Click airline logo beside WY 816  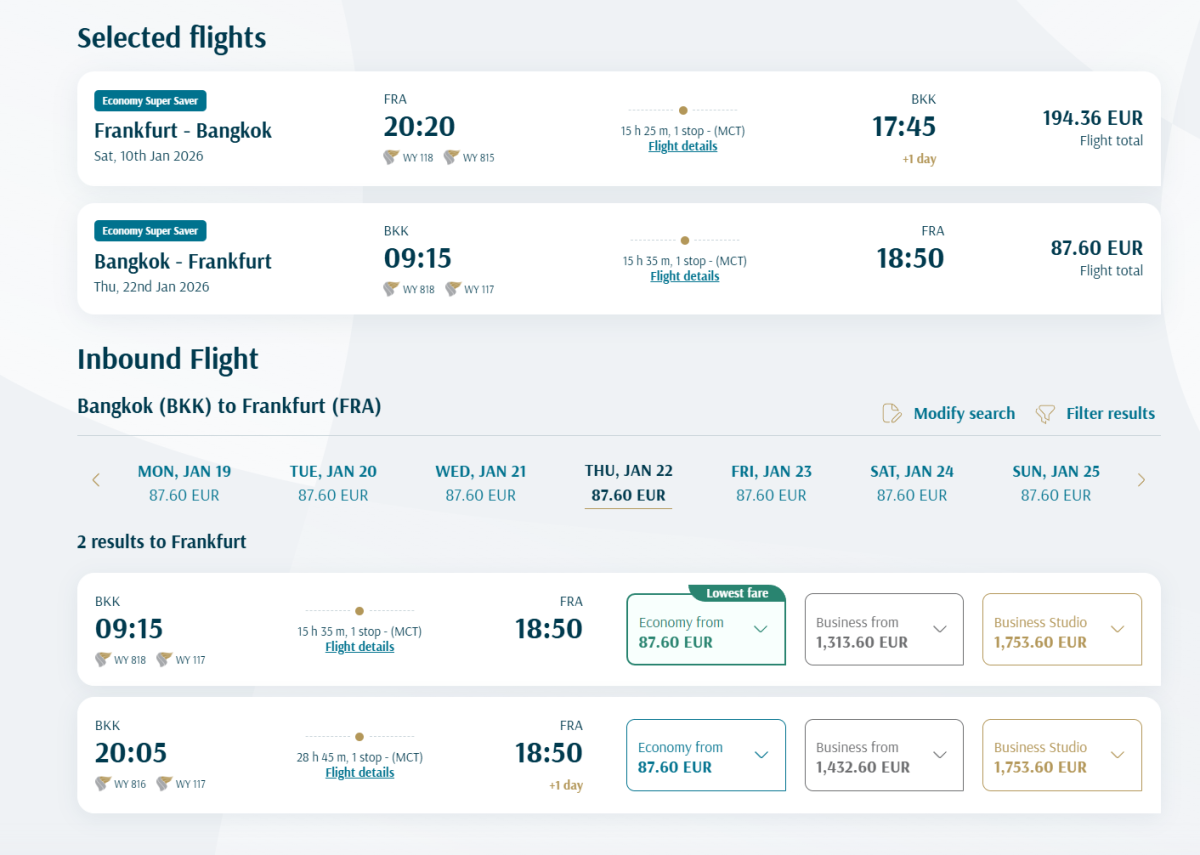102,784
